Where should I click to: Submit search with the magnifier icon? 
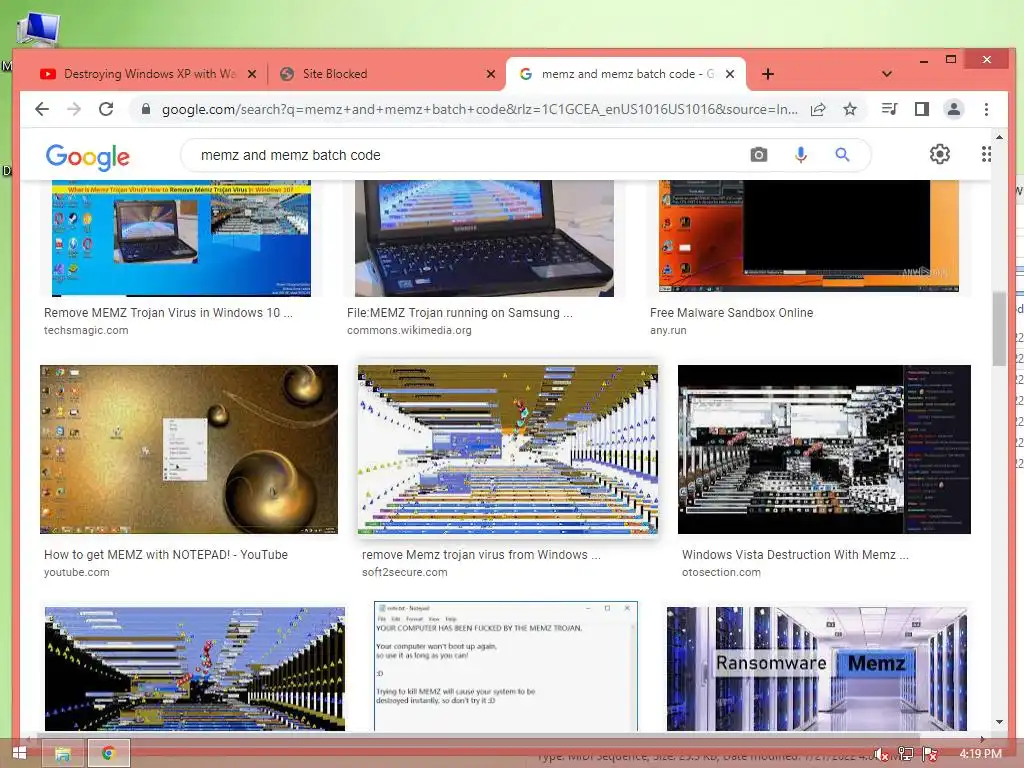click(842, 155)
